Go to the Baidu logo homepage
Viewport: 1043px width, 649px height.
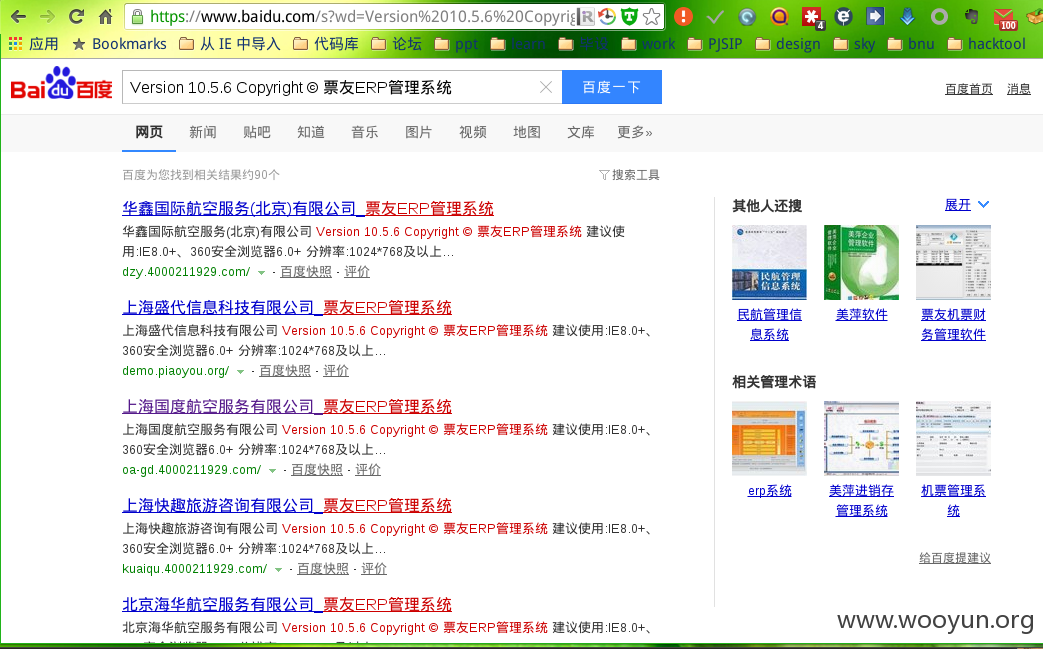(x=61, y=84)
